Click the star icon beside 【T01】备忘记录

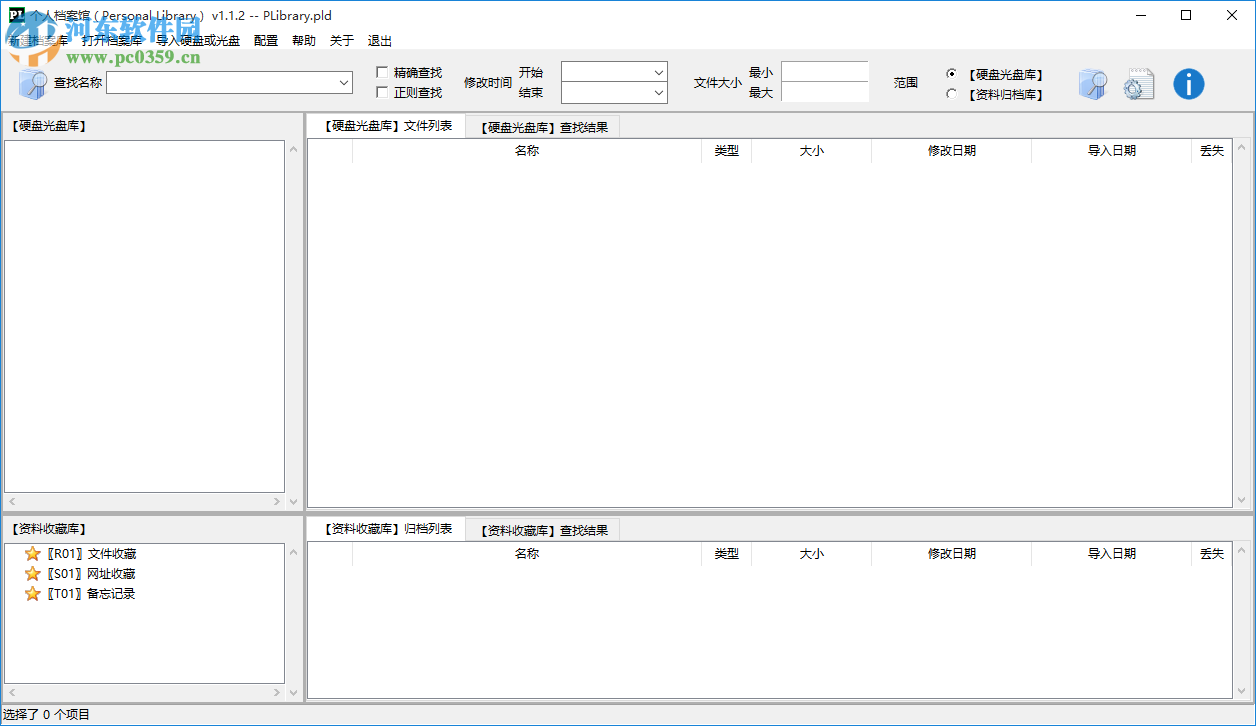pyautogui.click(x=33, y=593)
